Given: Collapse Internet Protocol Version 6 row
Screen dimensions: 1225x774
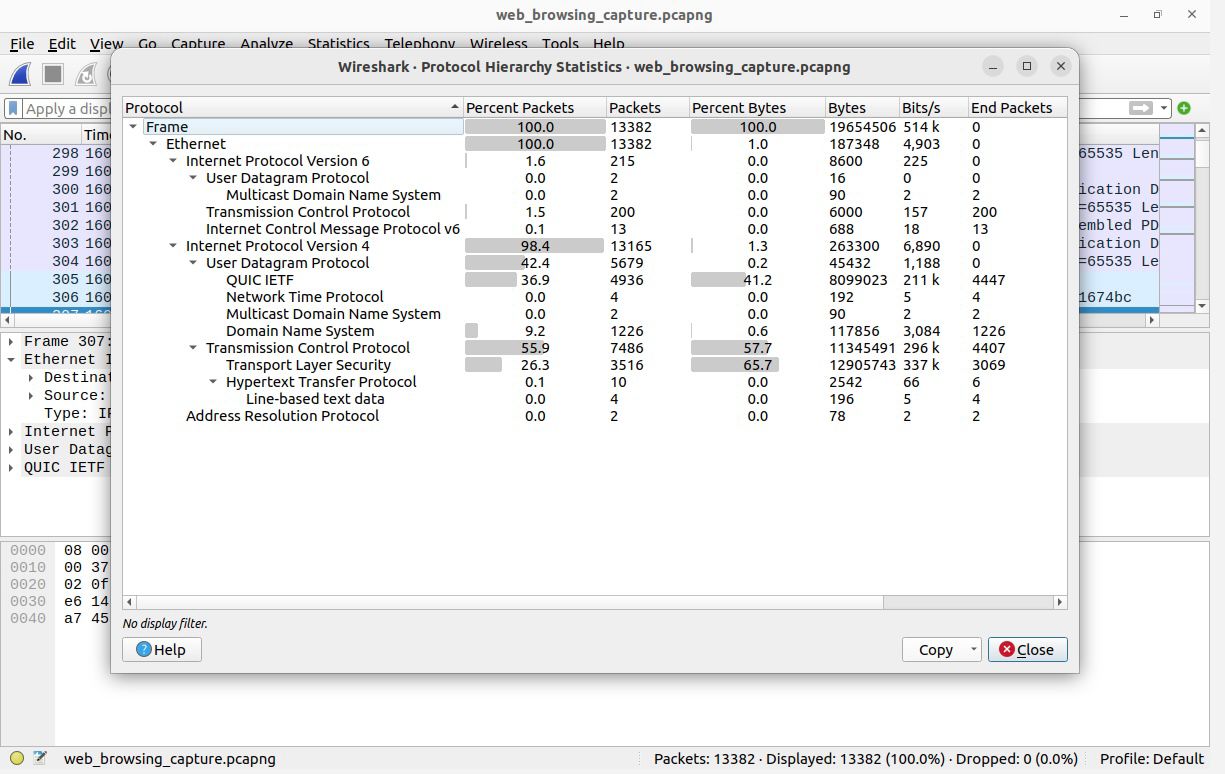Looking at the screenshot, I should click(173, 161).
